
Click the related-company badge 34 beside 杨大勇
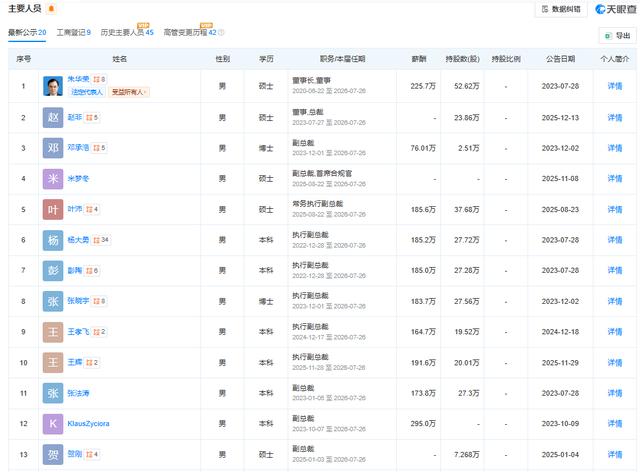100,240
